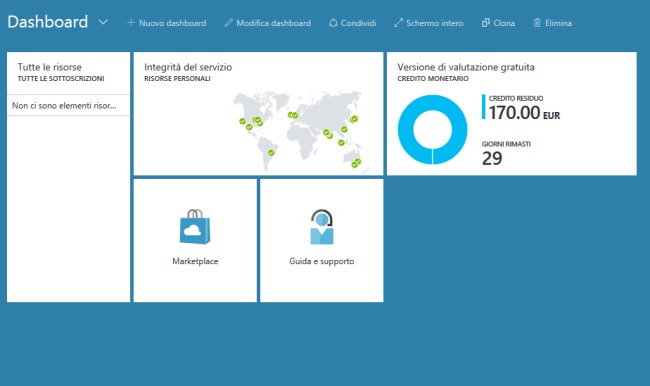Click the Dashboard page title

coord(48,22)
